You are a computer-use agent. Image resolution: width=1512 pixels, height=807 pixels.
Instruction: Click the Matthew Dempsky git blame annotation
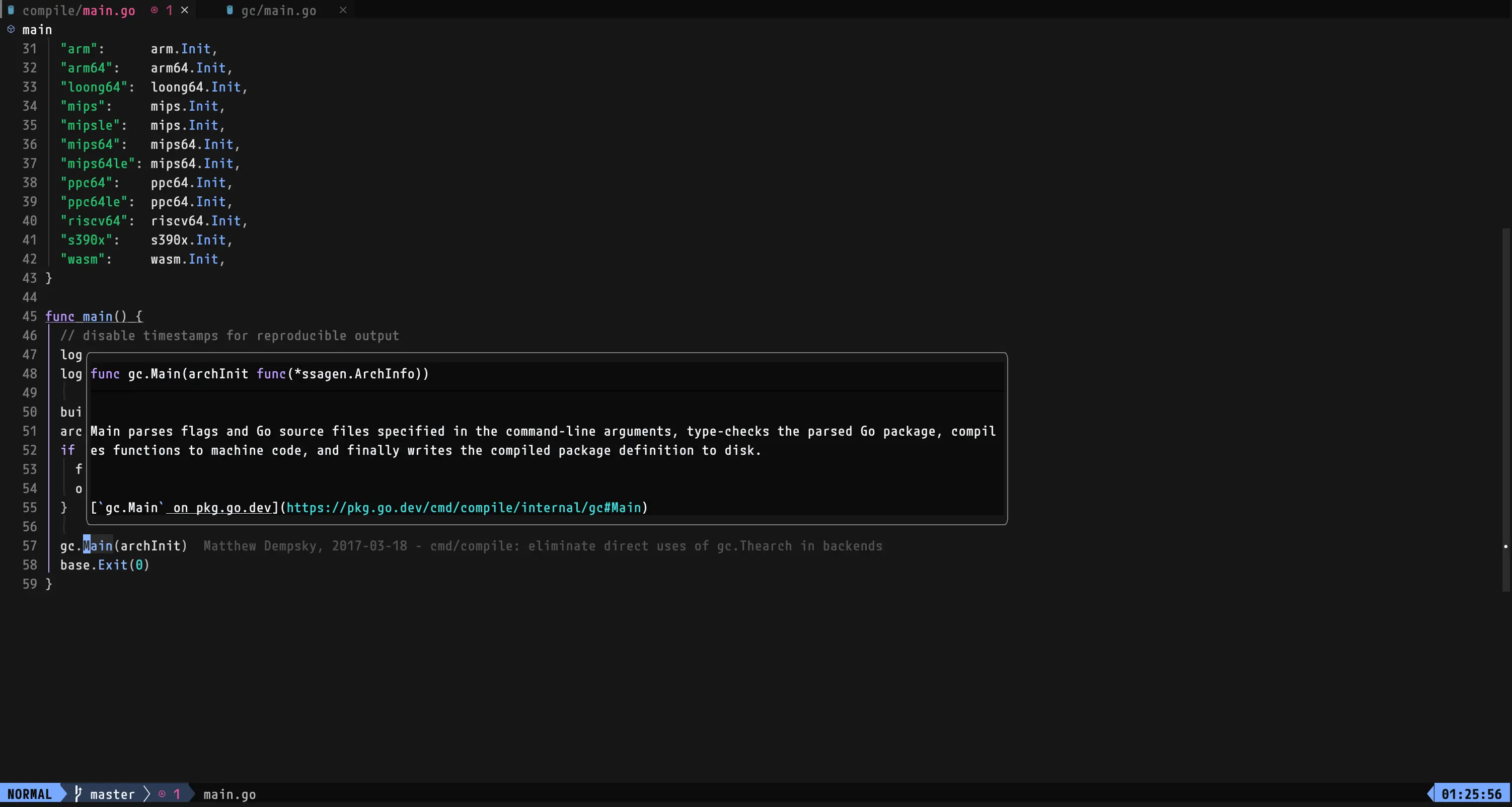pos(543,546)
